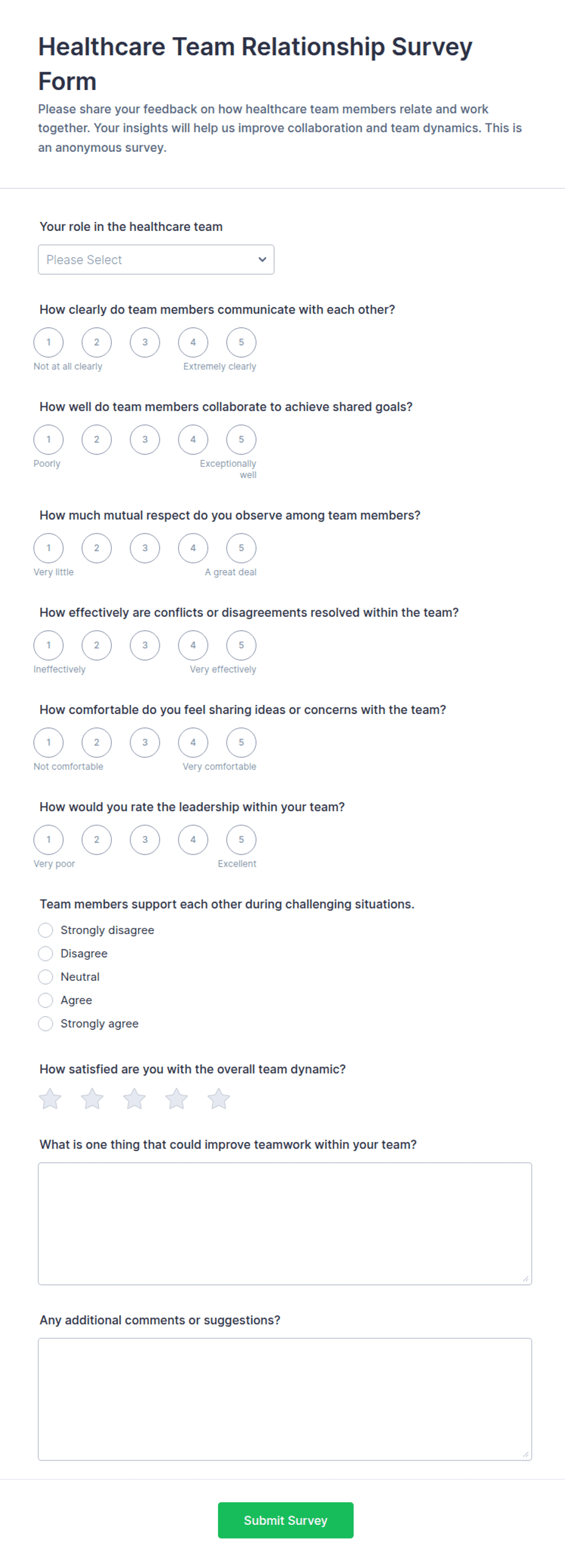
Task: Select the second satisfaction star
Action: tap(92, 1099)
